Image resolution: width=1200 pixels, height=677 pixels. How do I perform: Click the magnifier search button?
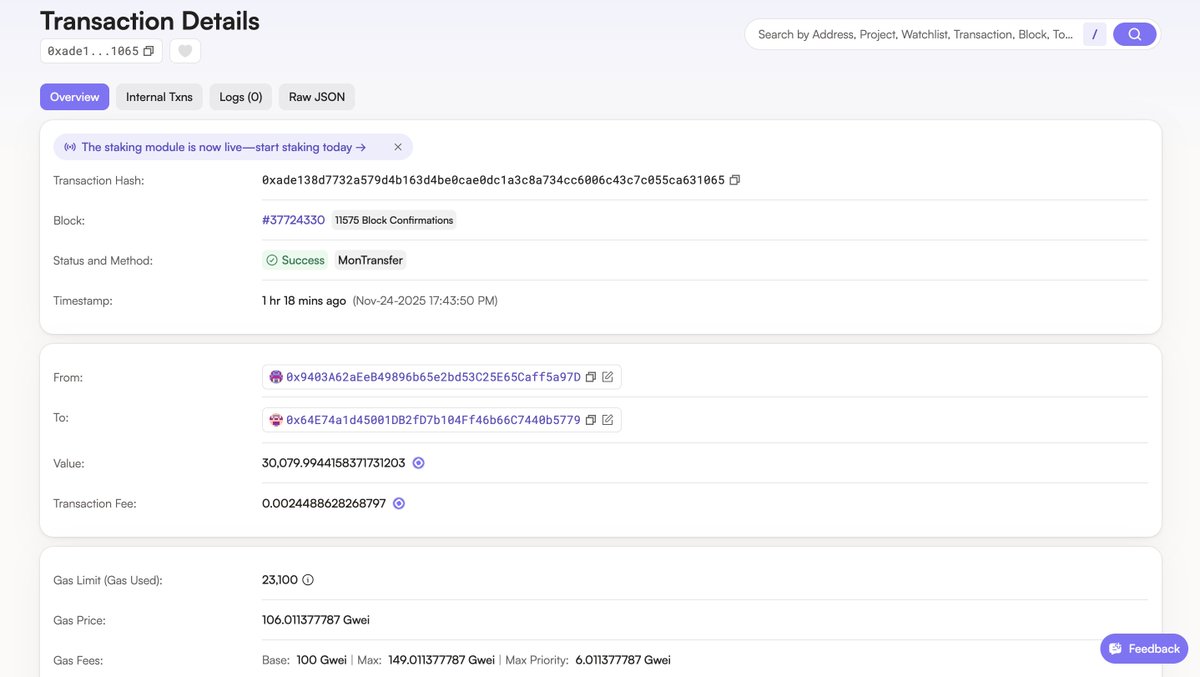(1135, 34)
